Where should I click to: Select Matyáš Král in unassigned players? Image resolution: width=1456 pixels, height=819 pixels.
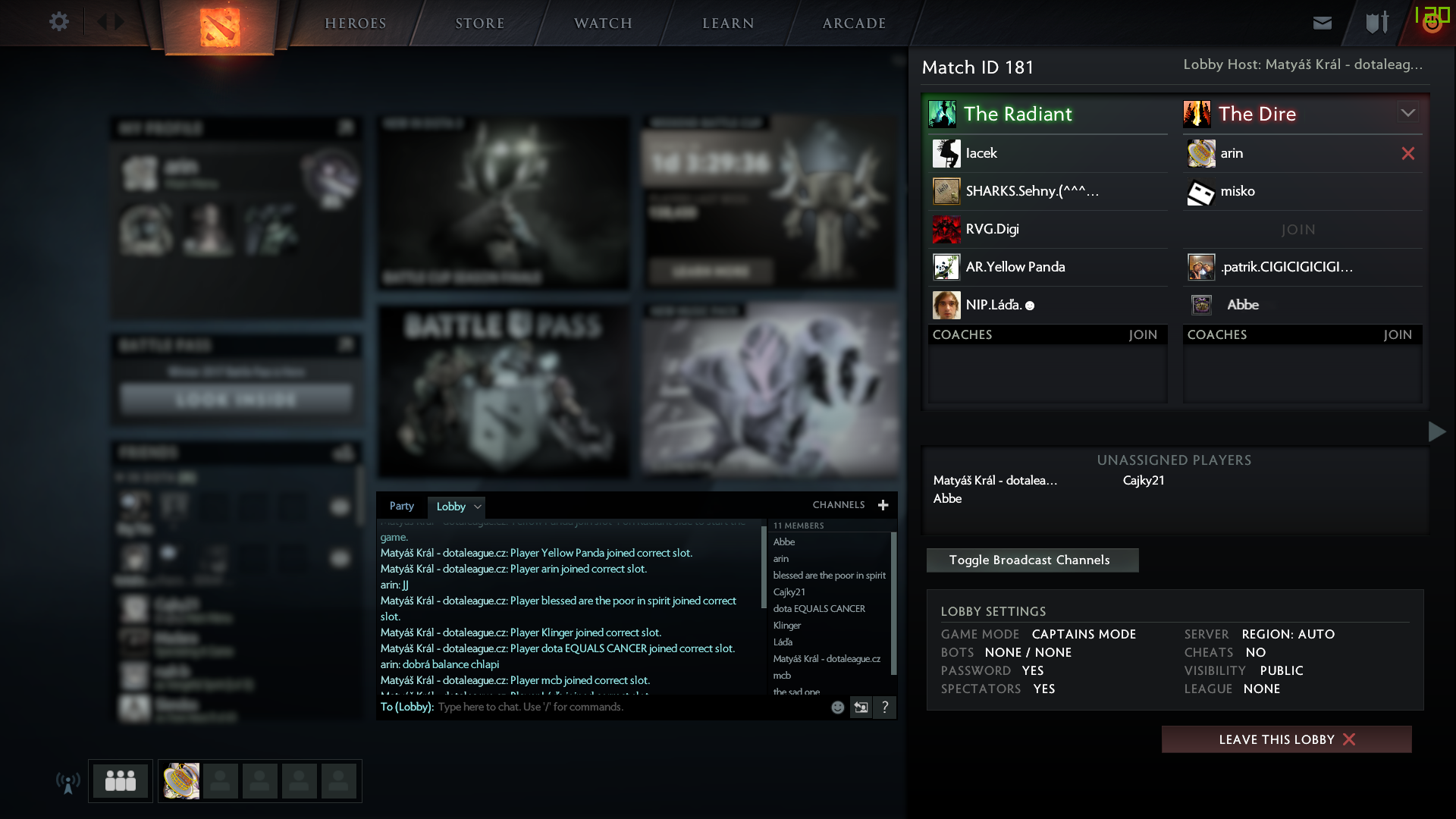coord(995,480)
